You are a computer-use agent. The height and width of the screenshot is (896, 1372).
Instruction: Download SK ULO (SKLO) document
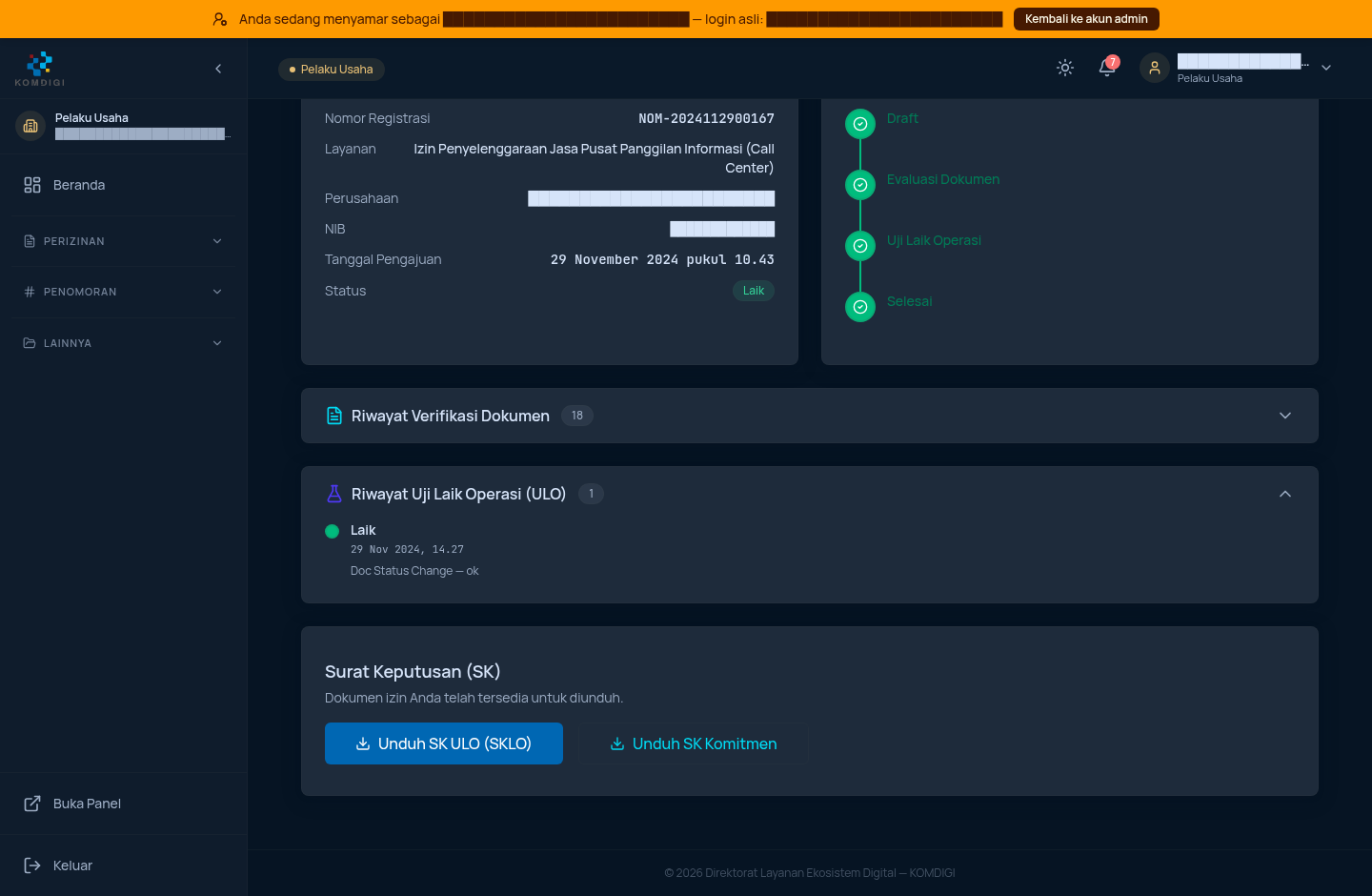pyautogui.click(x=444, y=743)
